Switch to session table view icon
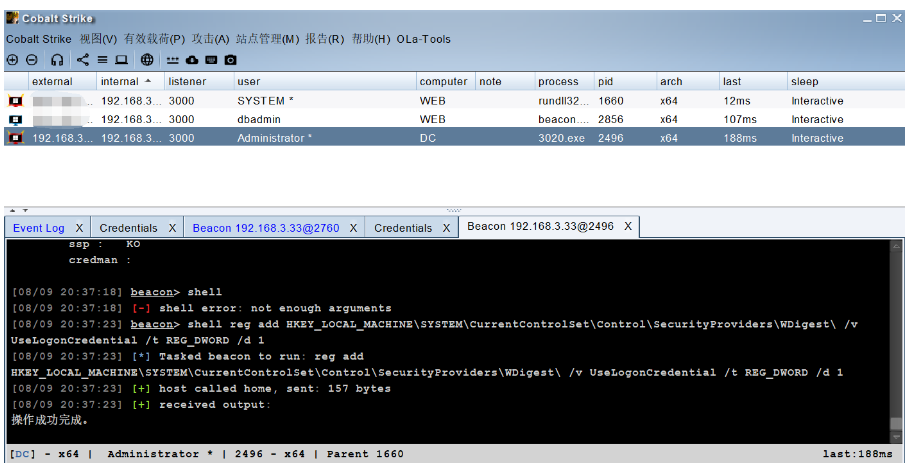The height and width of the screenshot is (463, 914). (x=103, y=59)
